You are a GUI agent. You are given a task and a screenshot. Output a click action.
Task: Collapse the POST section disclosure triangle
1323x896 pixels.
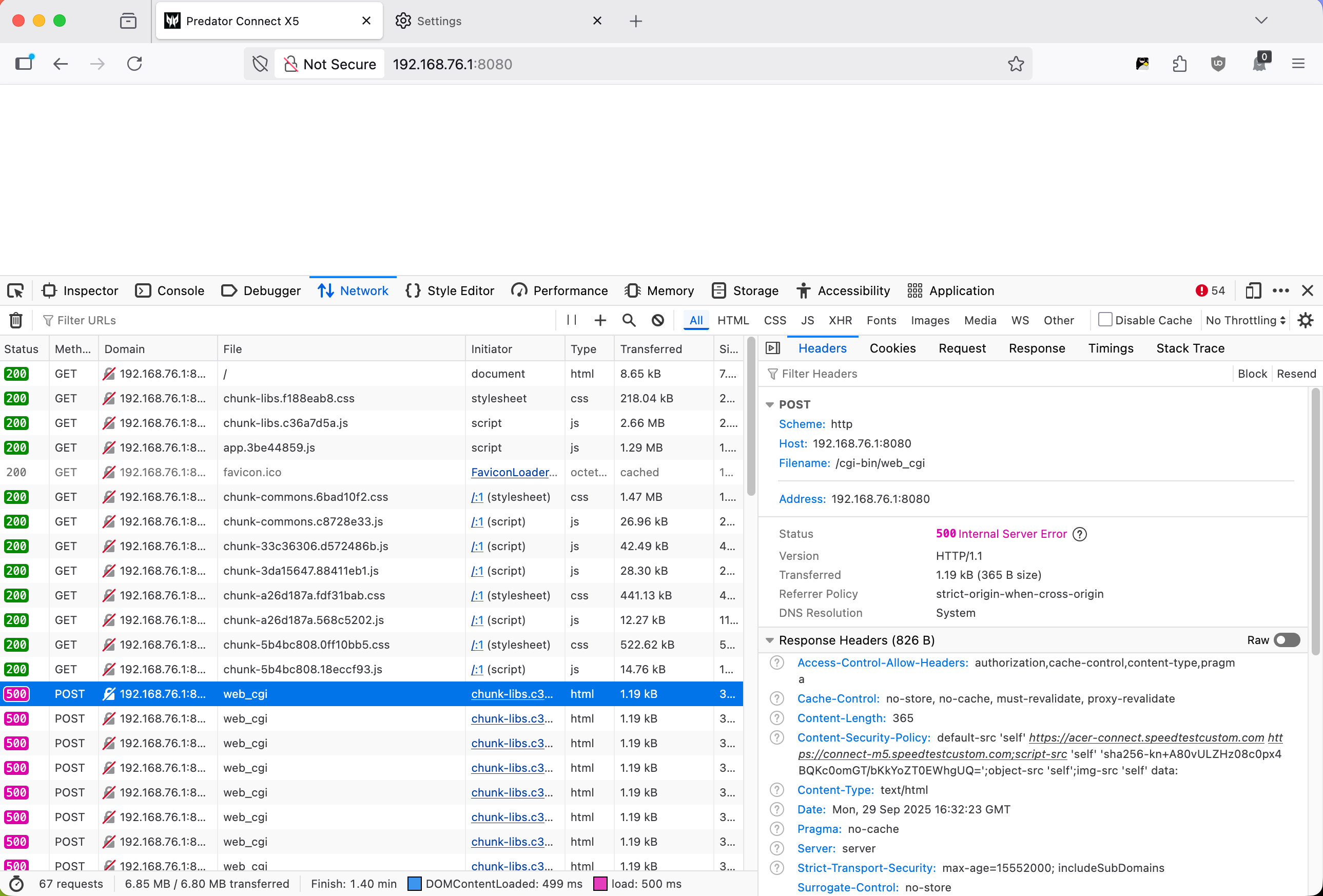tap(770, 405)
